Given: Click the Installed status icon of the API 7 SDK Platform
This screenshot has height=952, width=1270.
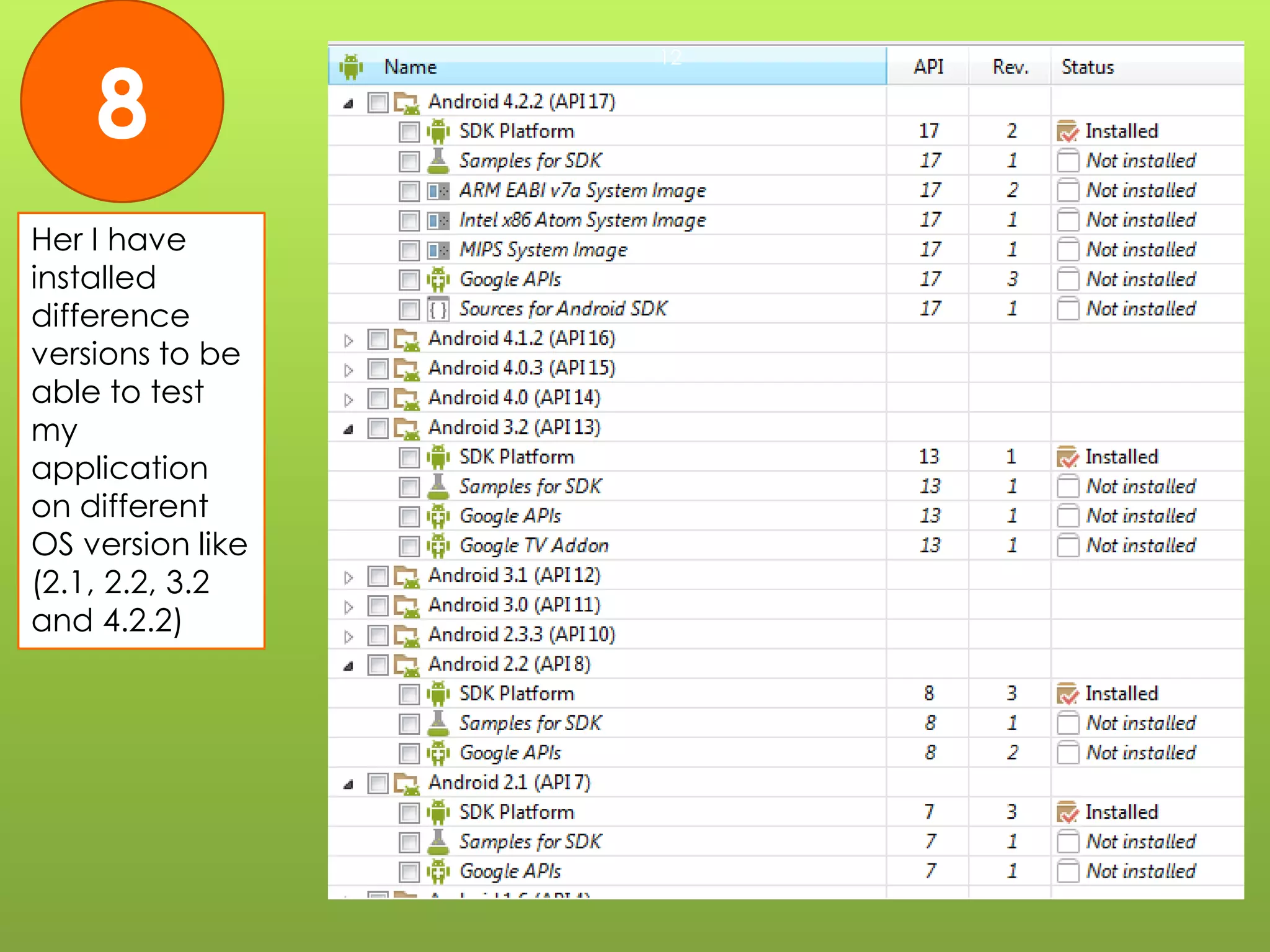Looking at the screenshot, I should tap(1068, 813).
